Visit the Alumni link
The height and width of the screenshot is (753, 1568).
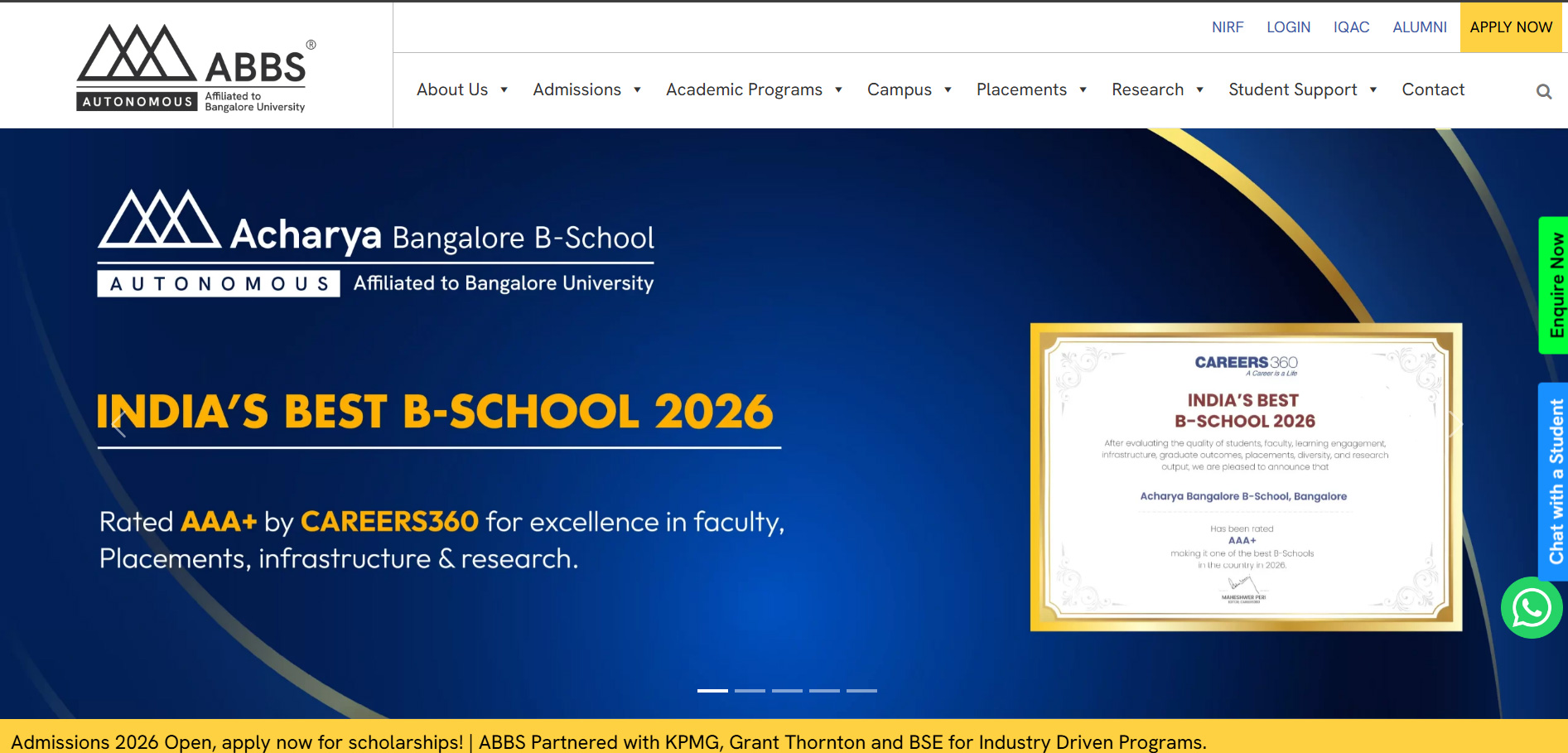pyautogui.click(x=1419, y=27)
